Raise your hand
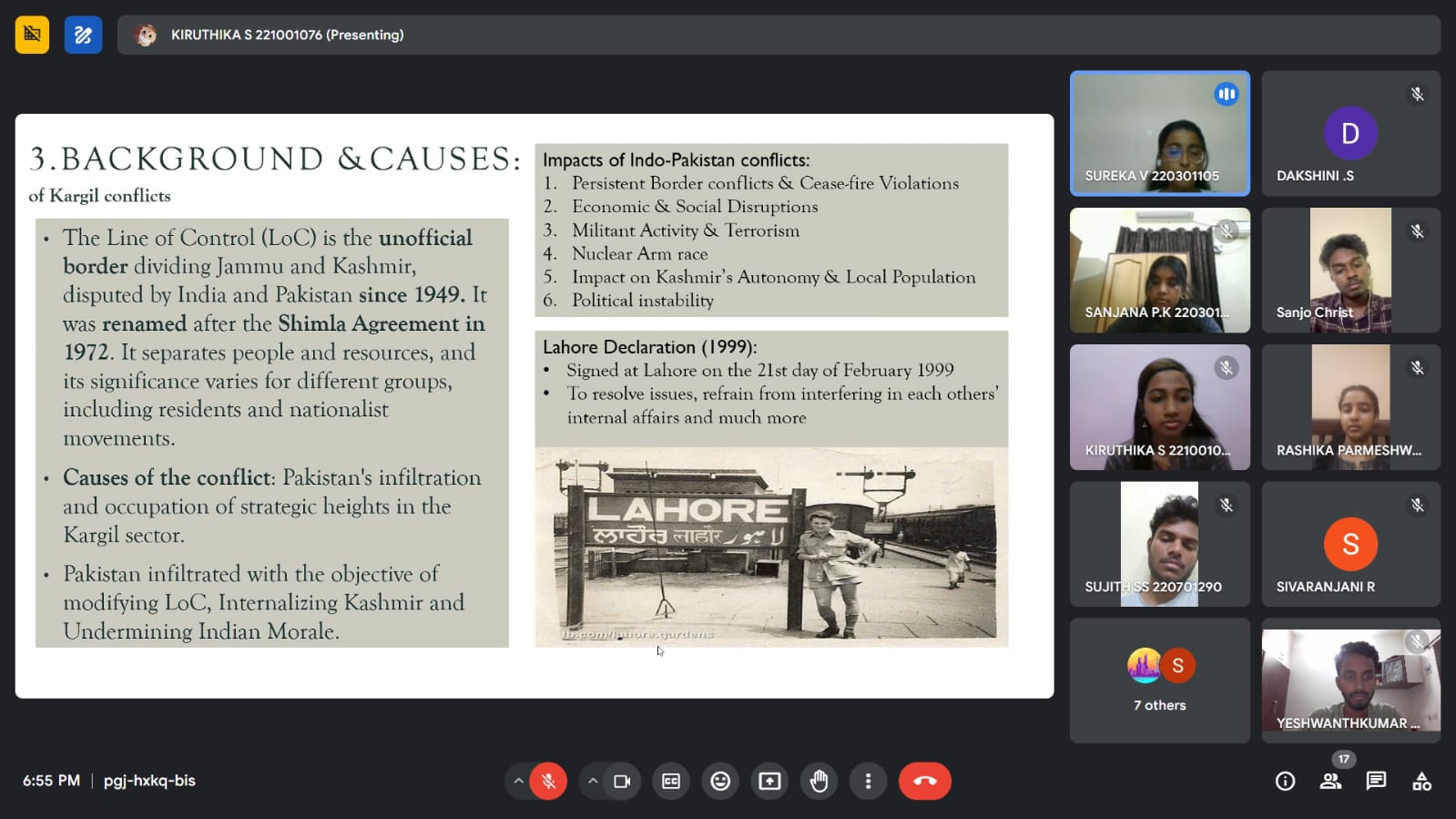 pyautogui.click(x=819, y=781)
